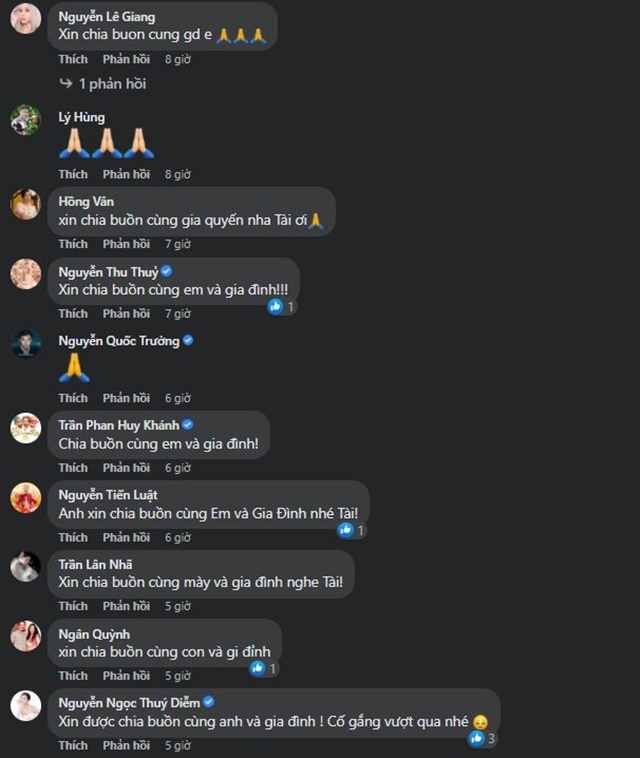Viewport: 640px width, 758px height.
Task: Click Trần Lân Nhã's avatar thumbnail
Action: coord(26,566)
